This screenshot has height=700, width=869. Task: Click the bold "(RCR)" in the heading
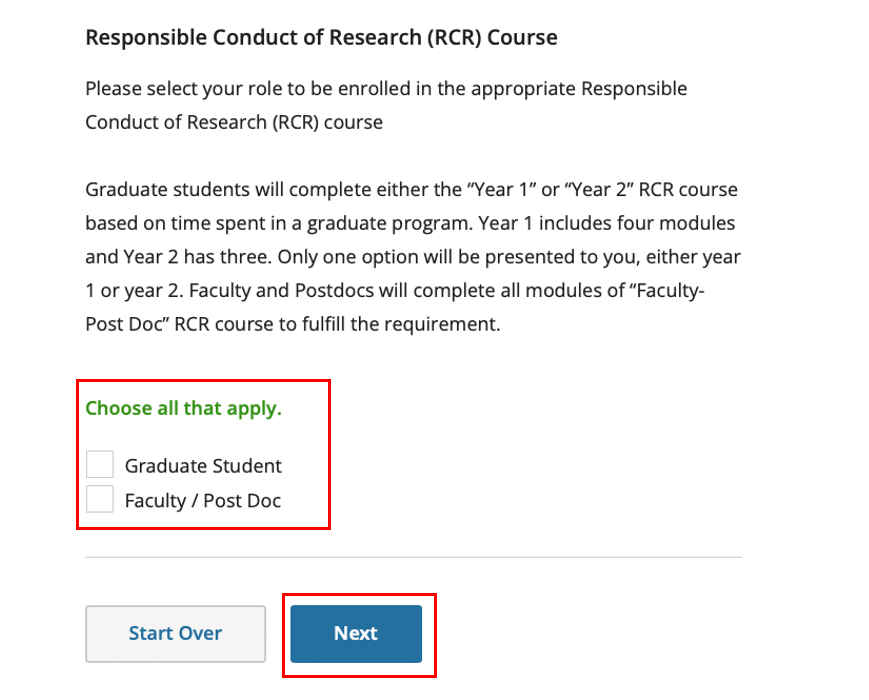pyautogui.click(x=452, y=38)
